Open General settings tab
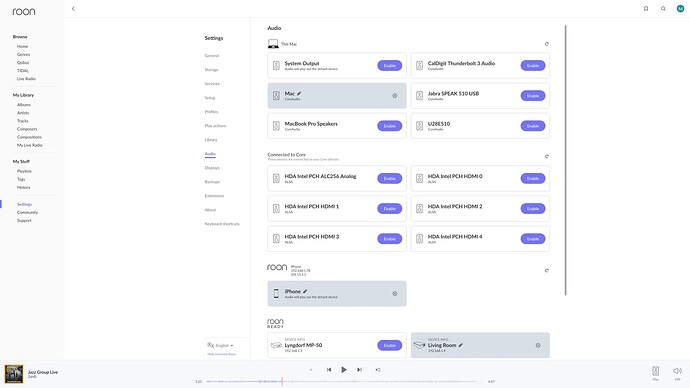Screen dimensions: 690x388 pos(212,56)
